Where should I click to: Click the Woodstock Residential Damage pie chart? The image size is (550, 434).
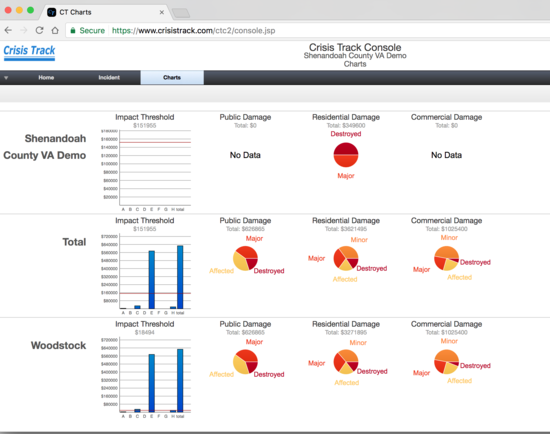346,362
